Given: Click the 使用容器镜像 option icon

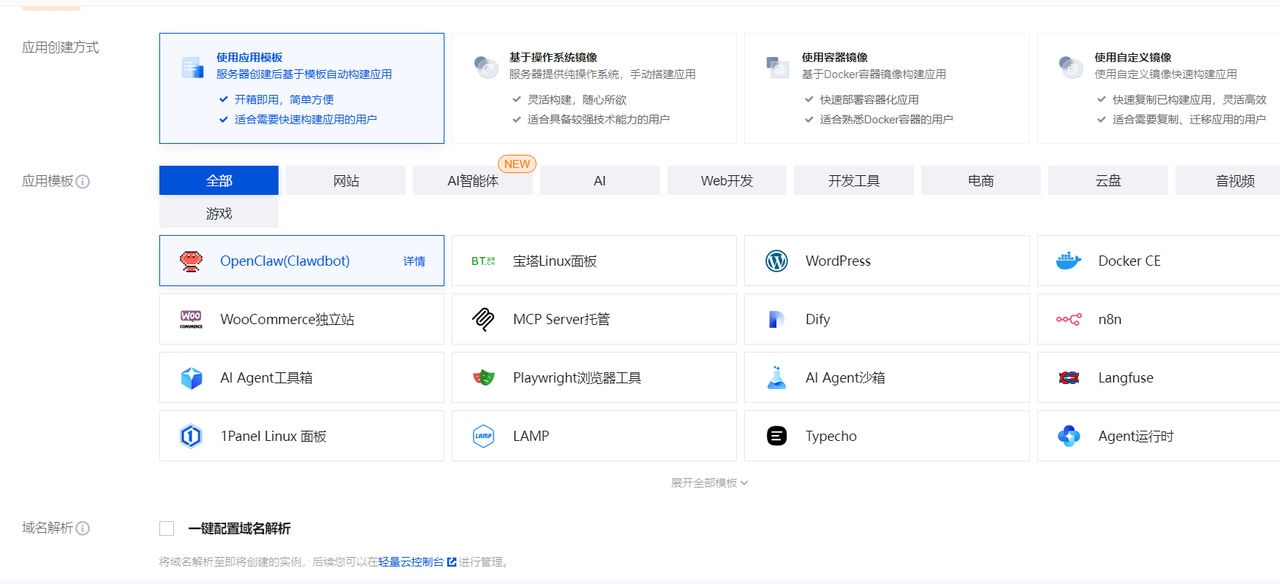Looking at the screenshot, I should (x=778, y=67).
